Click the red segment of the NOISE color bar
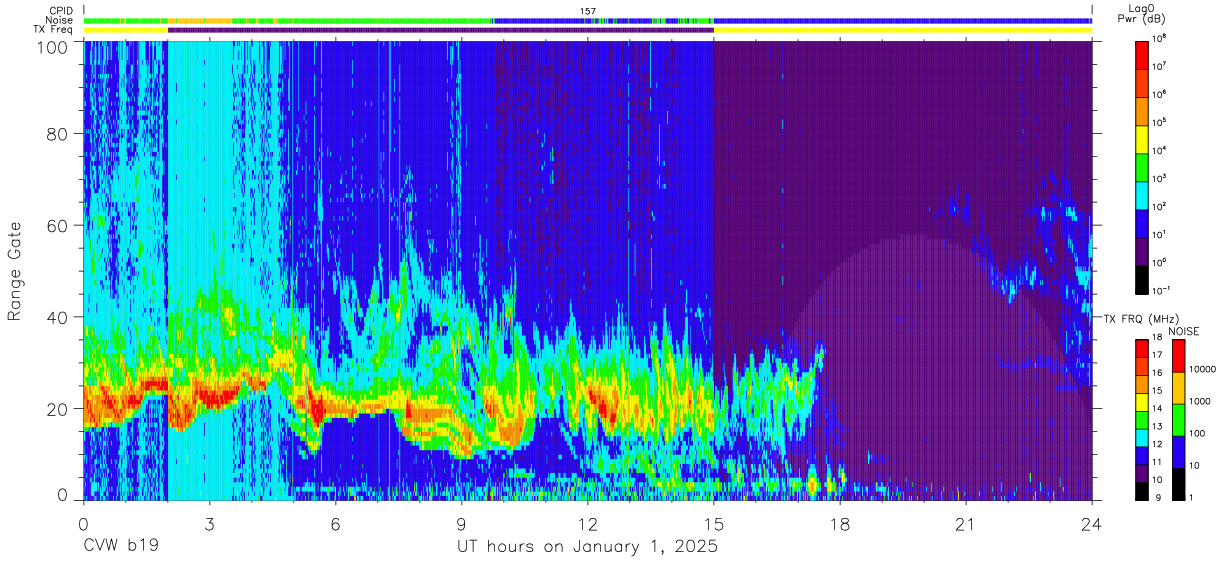 [1179, 357]
